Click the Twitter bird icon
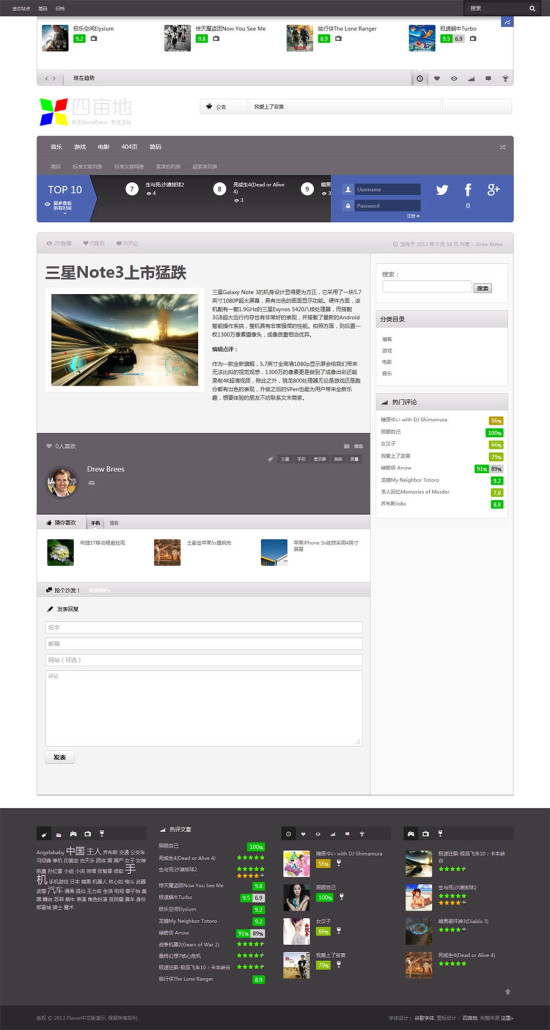The height and width of the screenshot is (1030, 550). (x=442, y=190)
